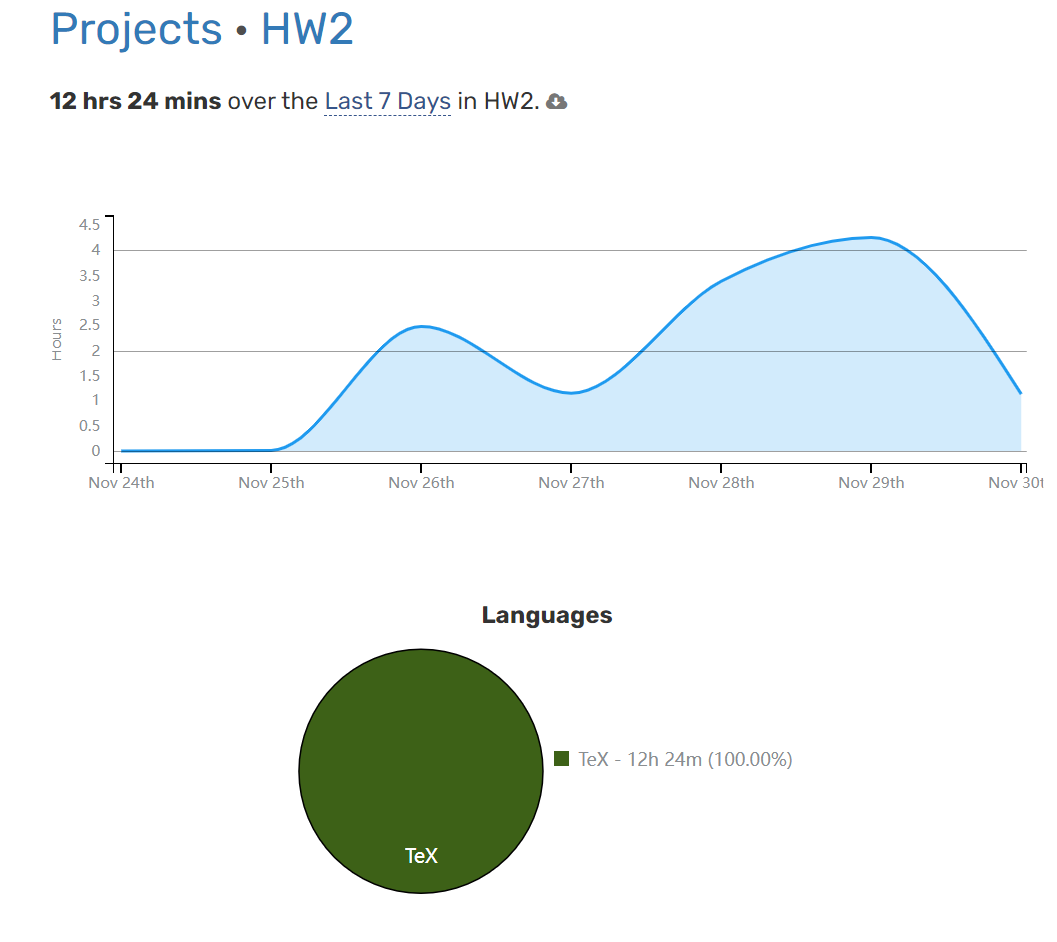
Task: Click the line's peak at Nov 29th
Action: tap(871, 238)
